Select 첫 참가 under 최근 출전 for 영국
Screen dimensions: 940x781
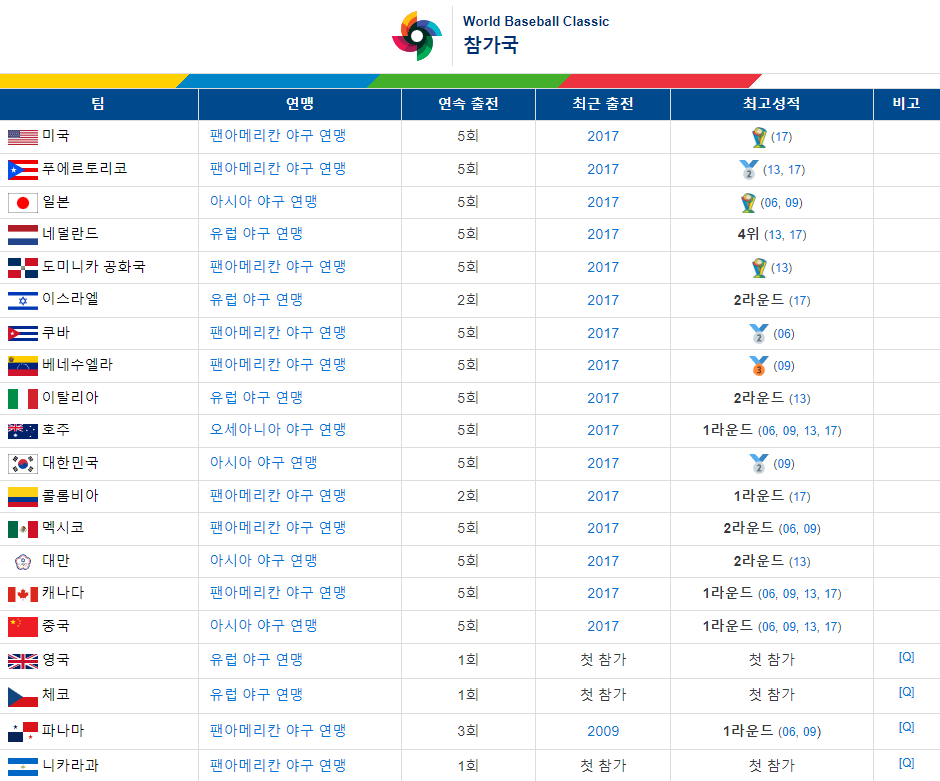[603, 660]
